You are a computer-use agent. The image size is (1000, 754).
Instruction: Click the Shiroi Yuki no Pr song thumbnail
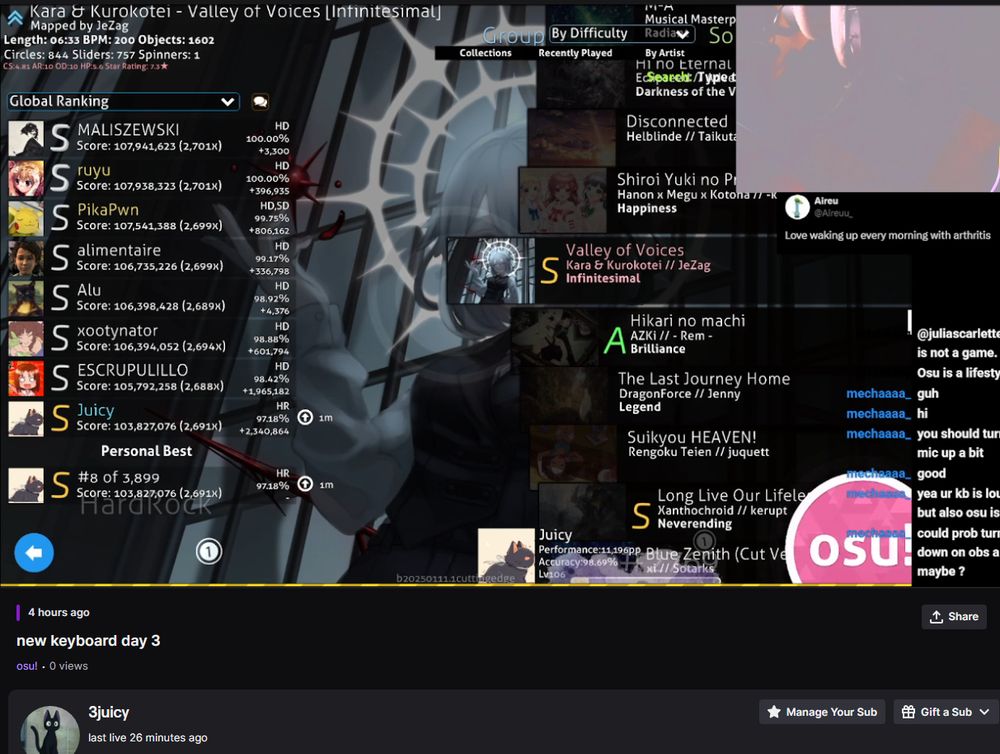point(562,200)
